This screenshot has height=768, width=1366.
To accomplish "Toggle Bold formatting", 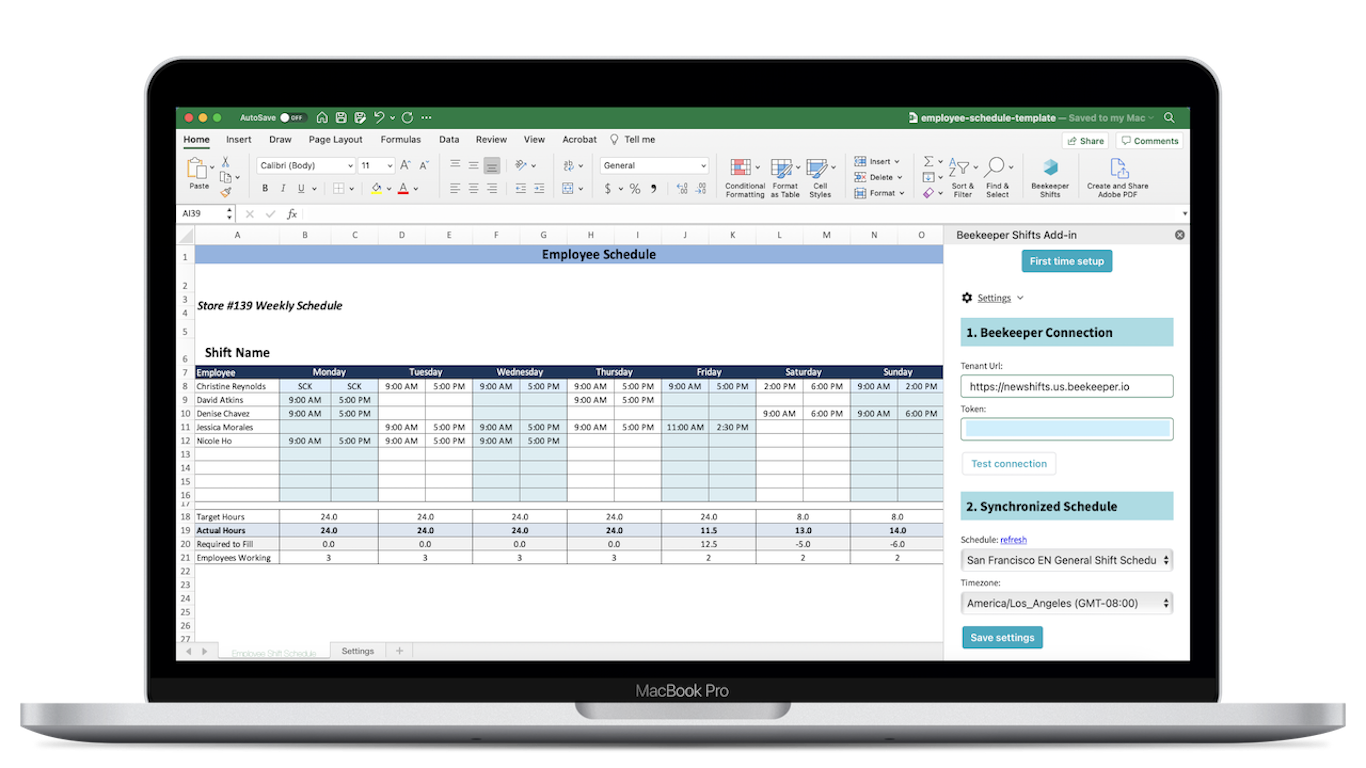I will point(265,188).
